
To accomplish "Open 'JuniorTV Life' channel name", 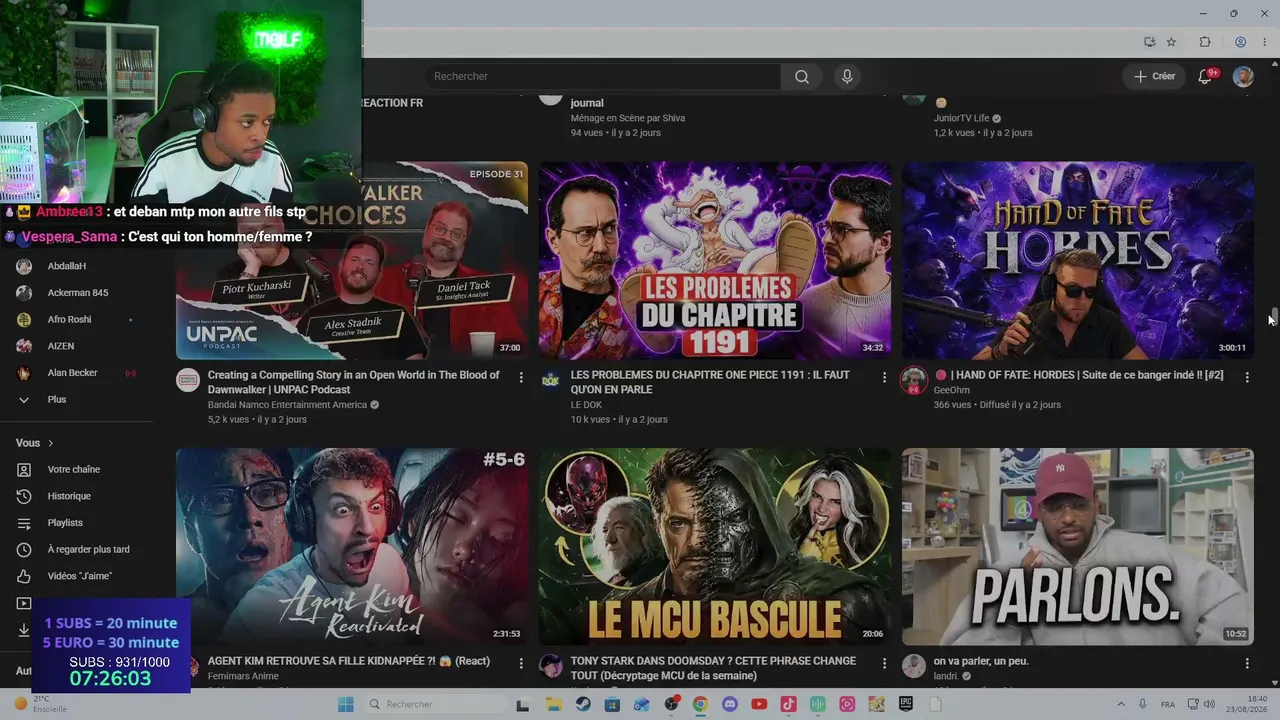I will [x=961, y=118].
